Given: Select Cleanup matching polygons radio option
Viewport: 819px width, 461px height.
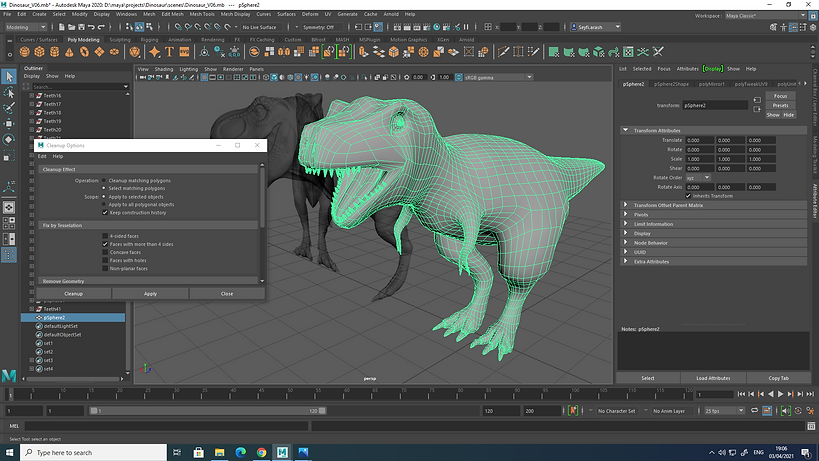Looking at the screenshot, I should [104, 180].
